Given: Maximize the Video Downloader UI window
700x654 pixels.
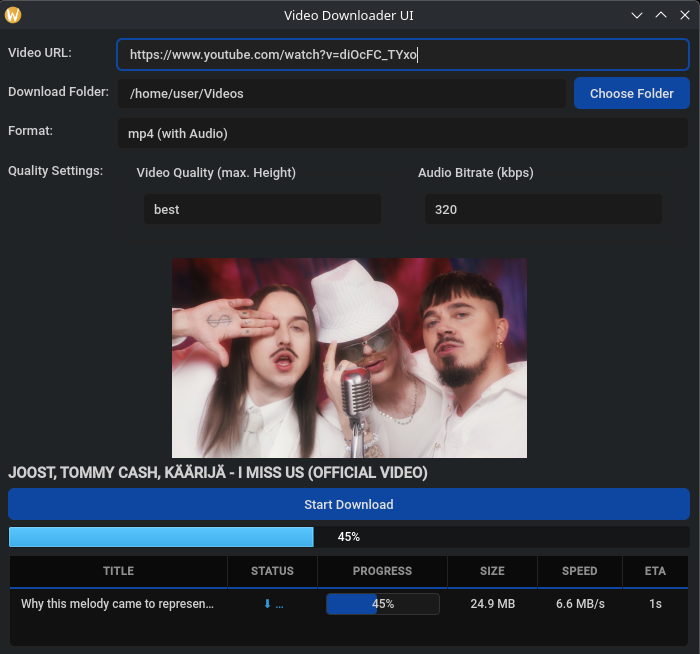Looking at the screenshot, I should click(661, 15).
